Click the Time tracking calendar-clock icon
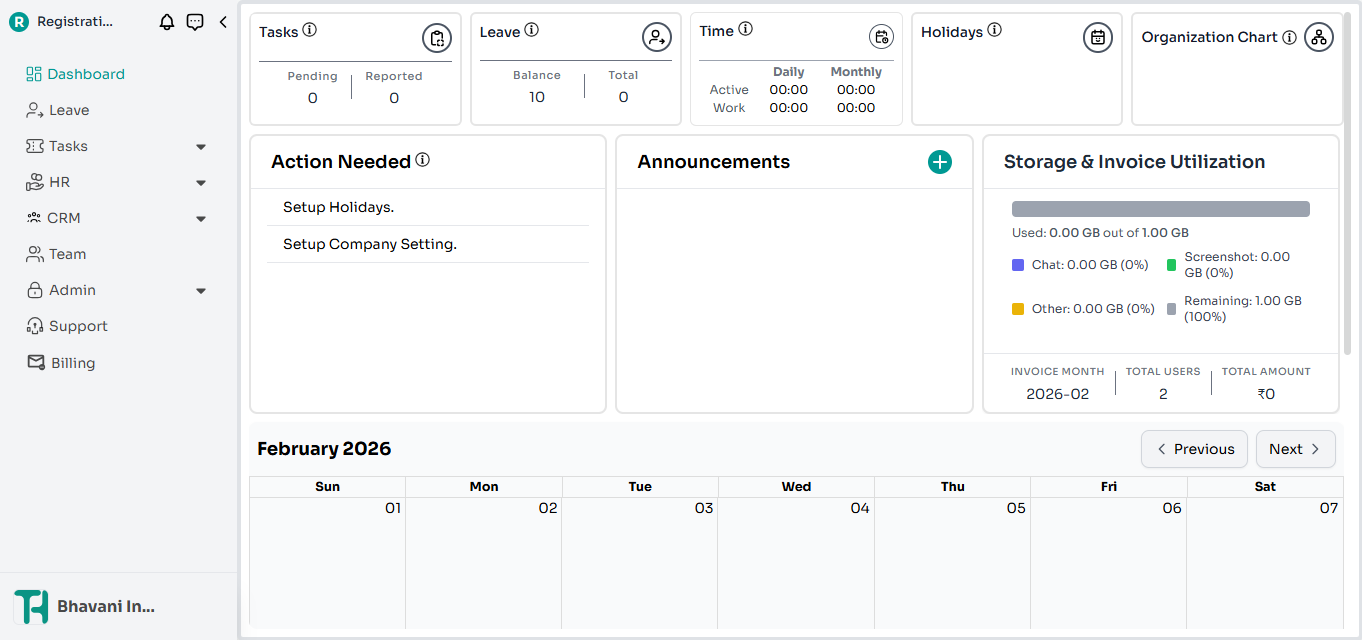 tap(881, 37)
